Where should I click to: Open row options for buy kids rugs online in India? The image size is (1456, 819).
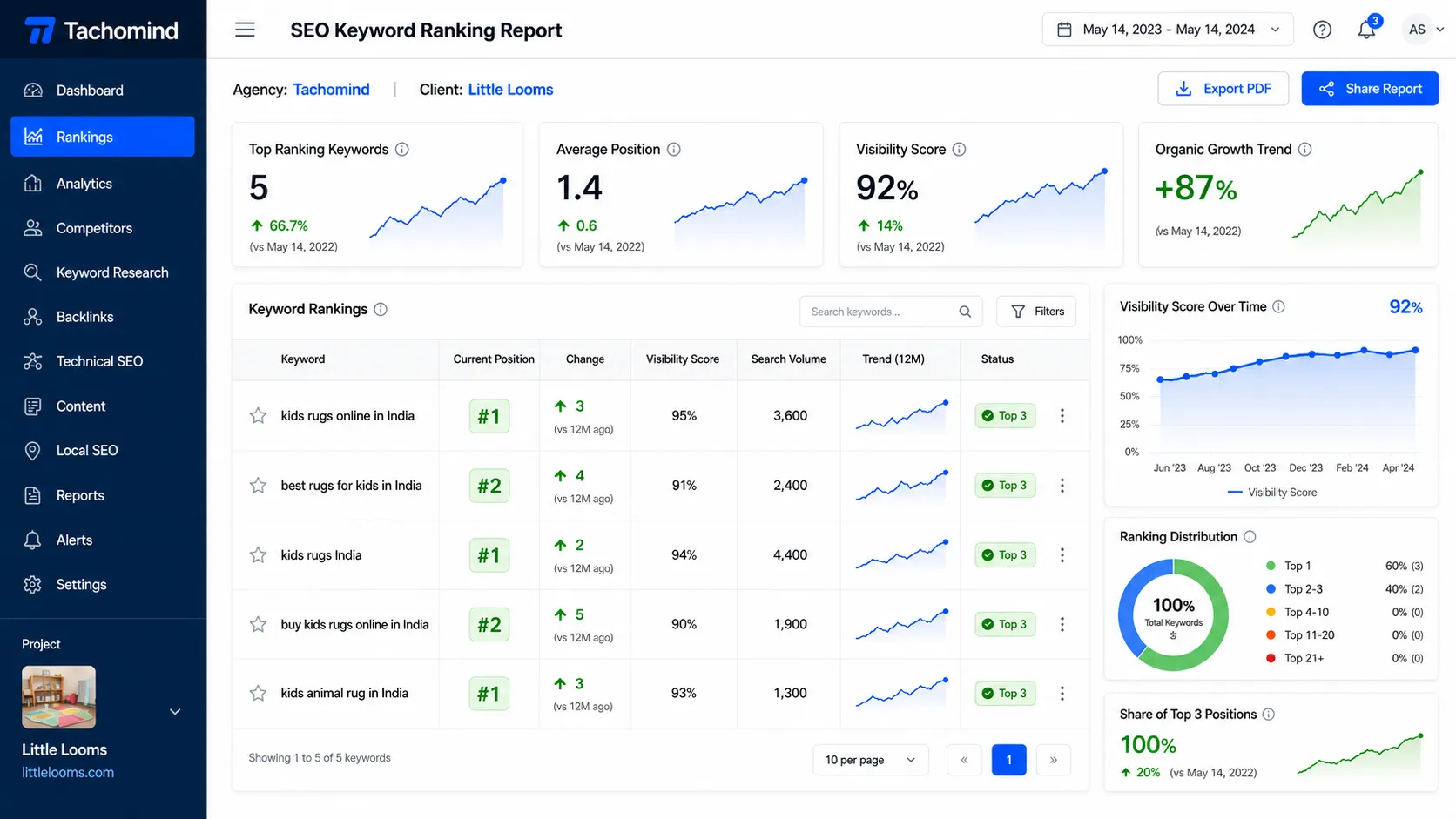(x=1062, y=624)
